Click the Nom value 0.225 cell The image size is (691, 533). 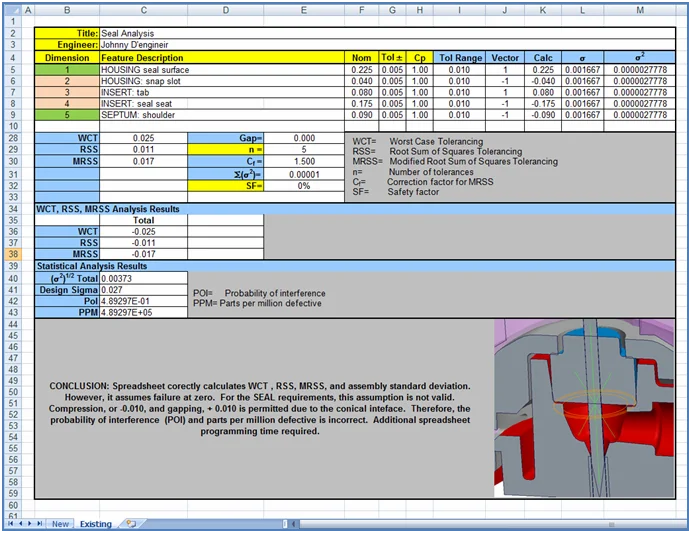pyautogui.click(x=361, y=70)
